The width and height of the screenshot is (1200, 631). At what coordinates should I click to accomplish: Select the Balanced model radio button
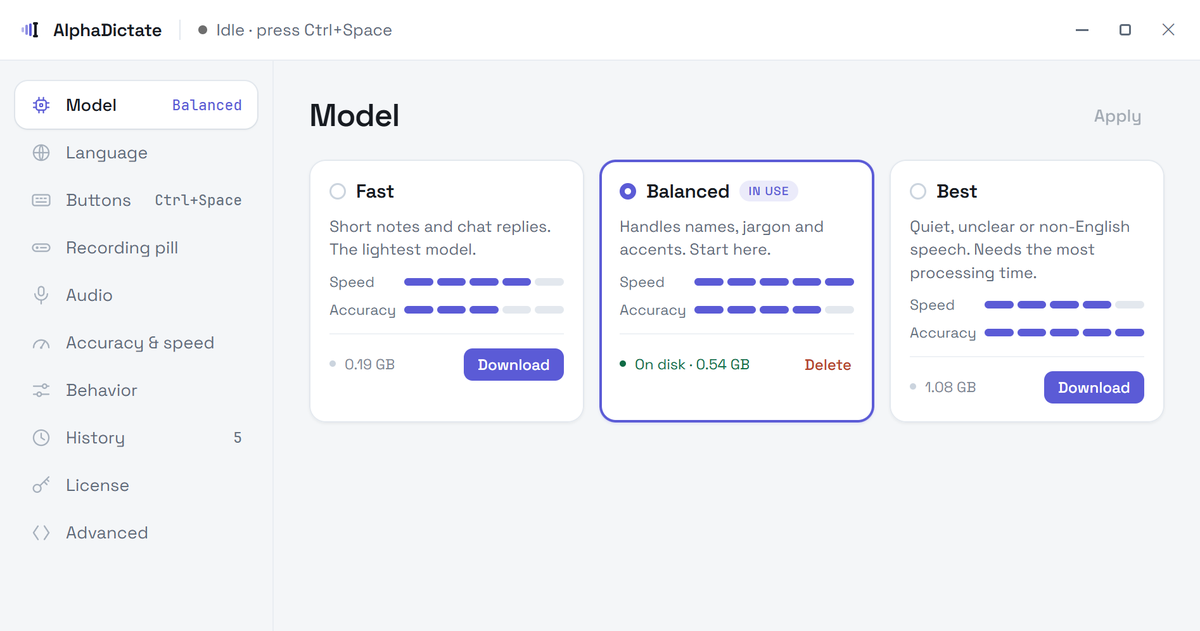point(628,191)
